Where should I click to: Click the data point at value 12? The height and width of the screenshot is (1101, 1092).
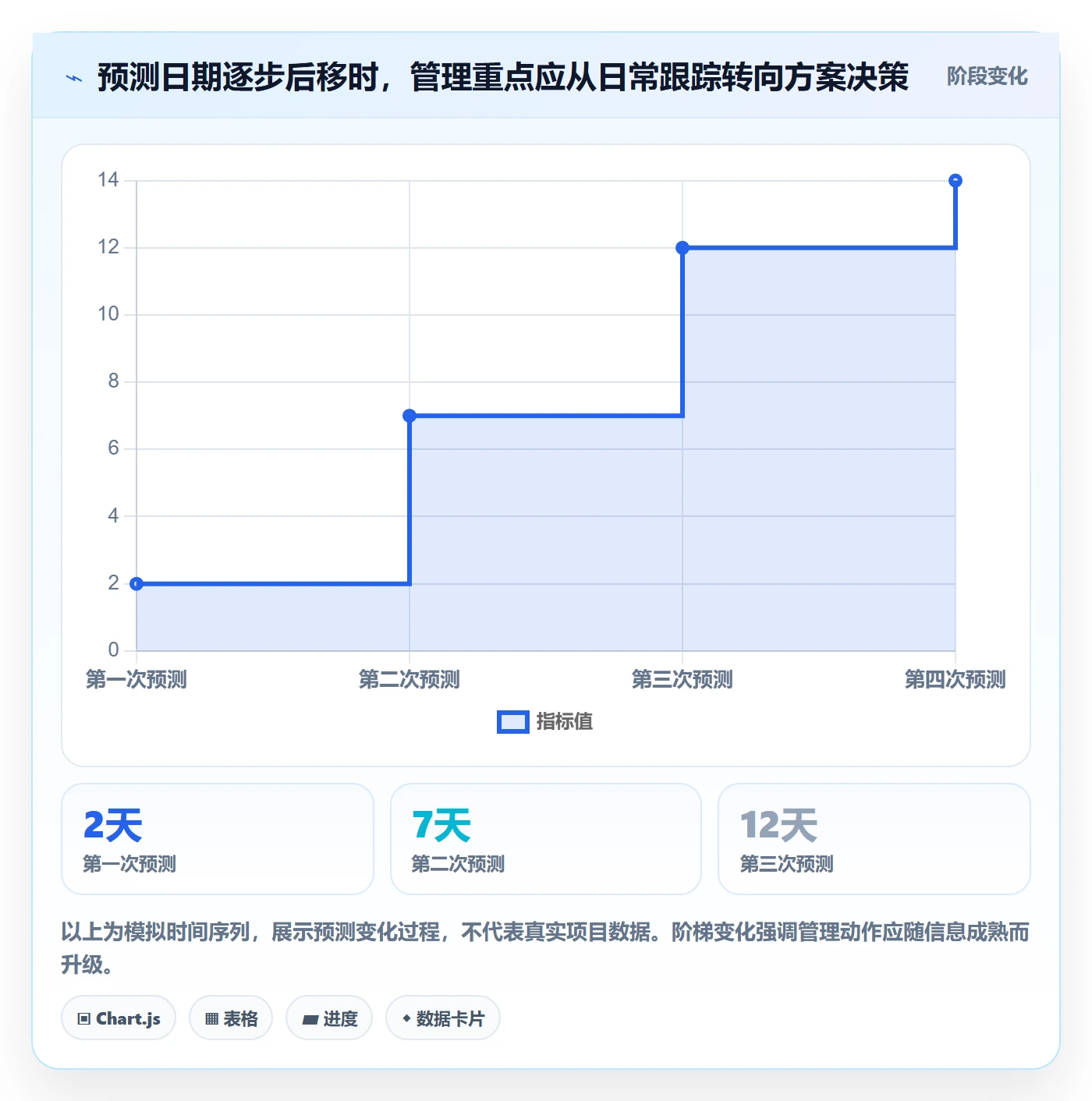(682, 248)
